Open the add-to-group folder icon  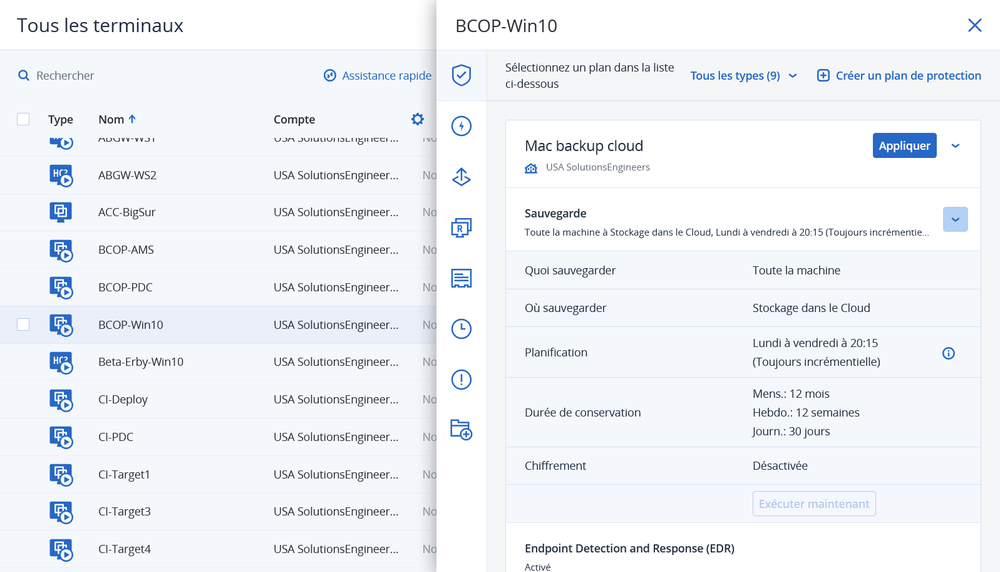tap(461, 430)
